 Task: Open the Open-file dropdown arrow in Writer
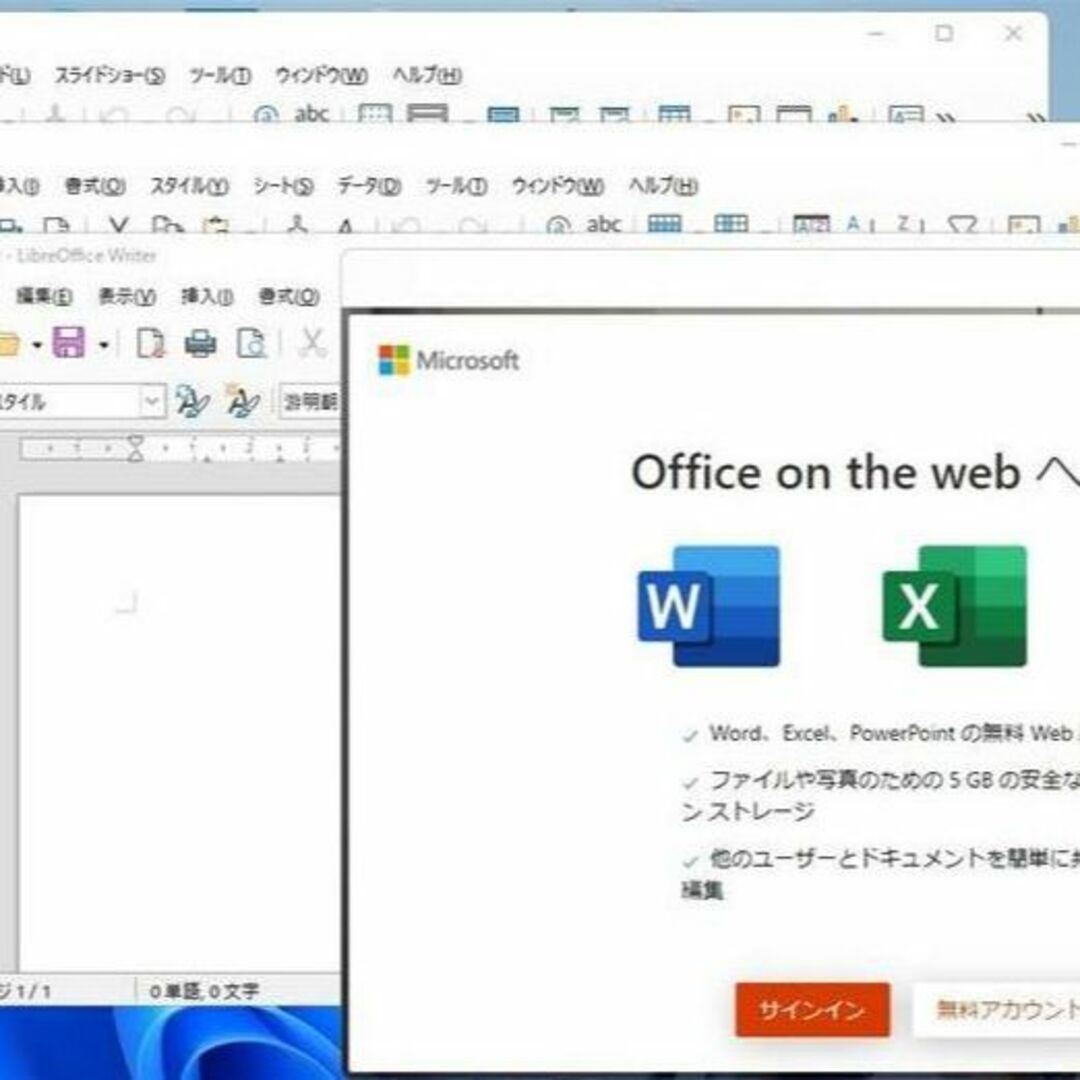37,344
